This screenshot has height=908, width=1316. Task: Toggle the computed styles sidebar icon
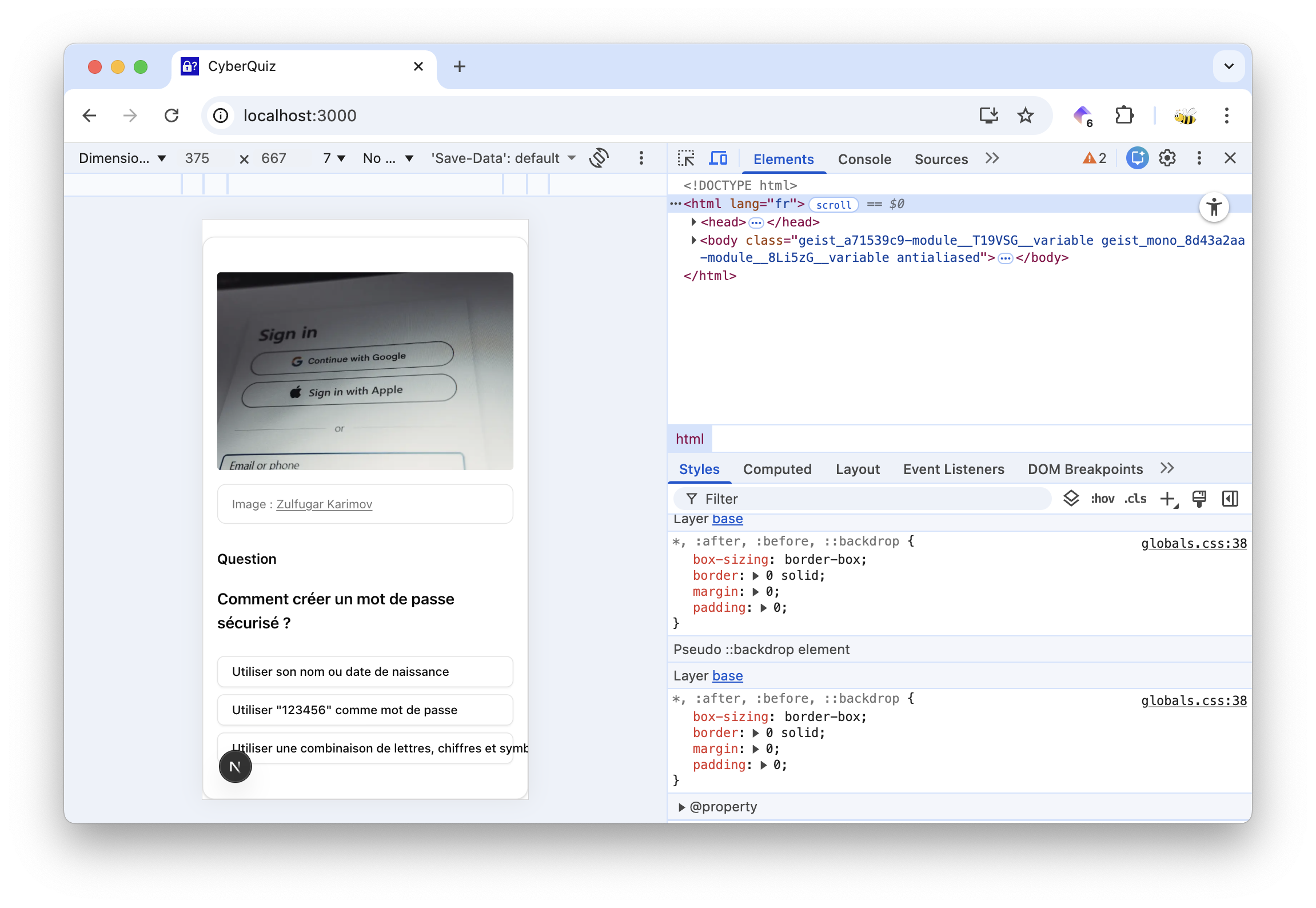point(1230,499)
